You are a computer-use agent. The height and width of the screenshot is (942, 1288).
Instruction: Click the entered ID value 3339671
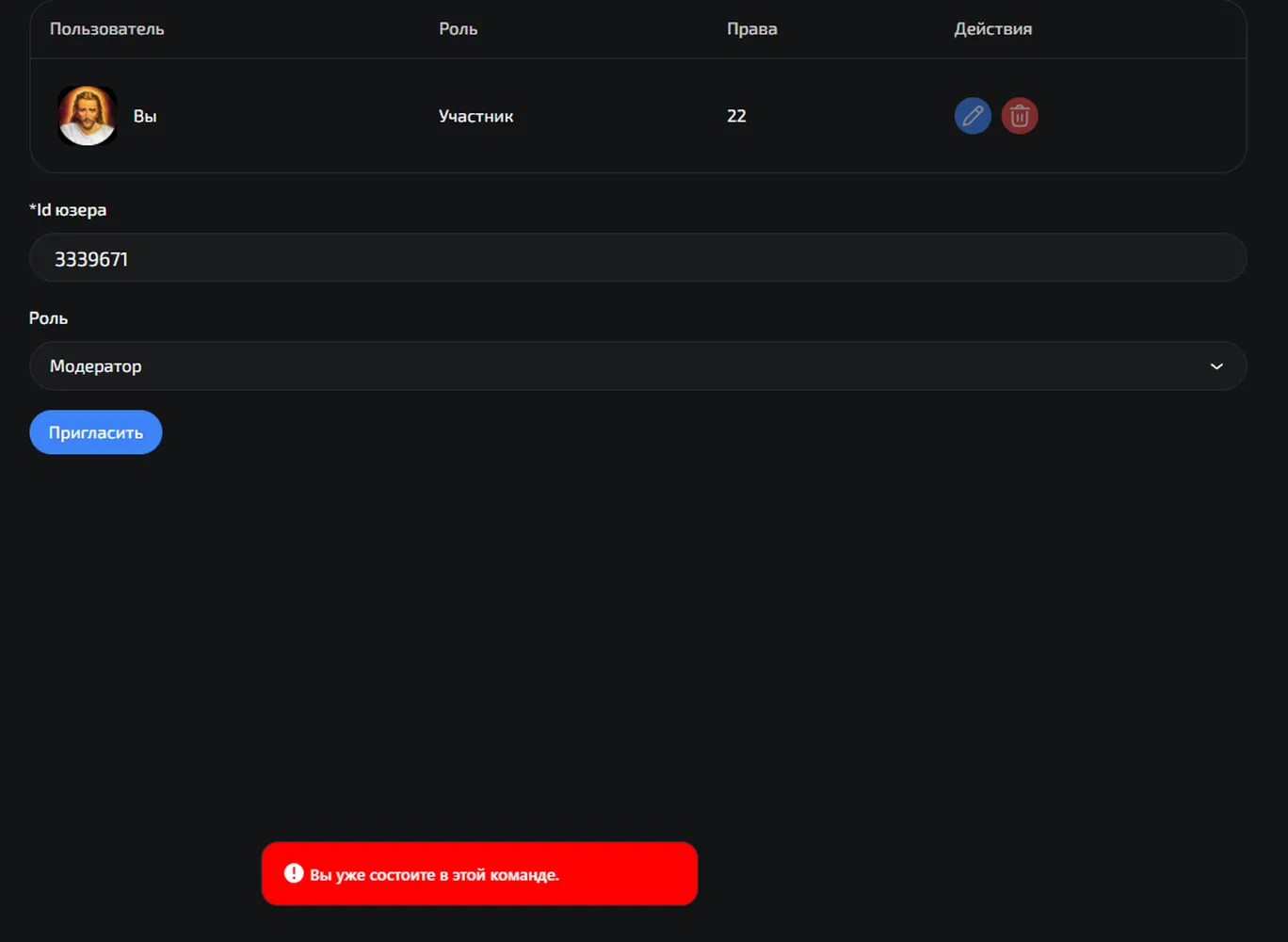click(x=91, y=259)
